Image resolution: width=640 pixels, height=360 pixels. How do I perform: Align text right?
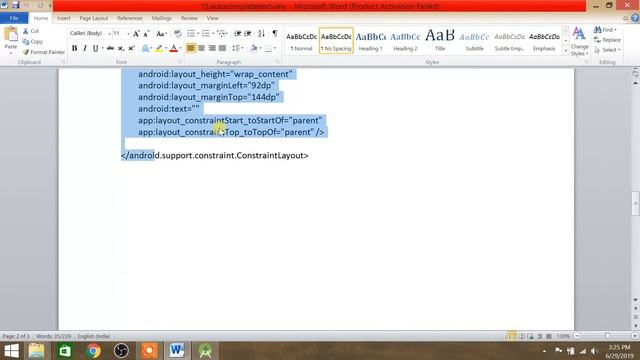click(212, 48)
